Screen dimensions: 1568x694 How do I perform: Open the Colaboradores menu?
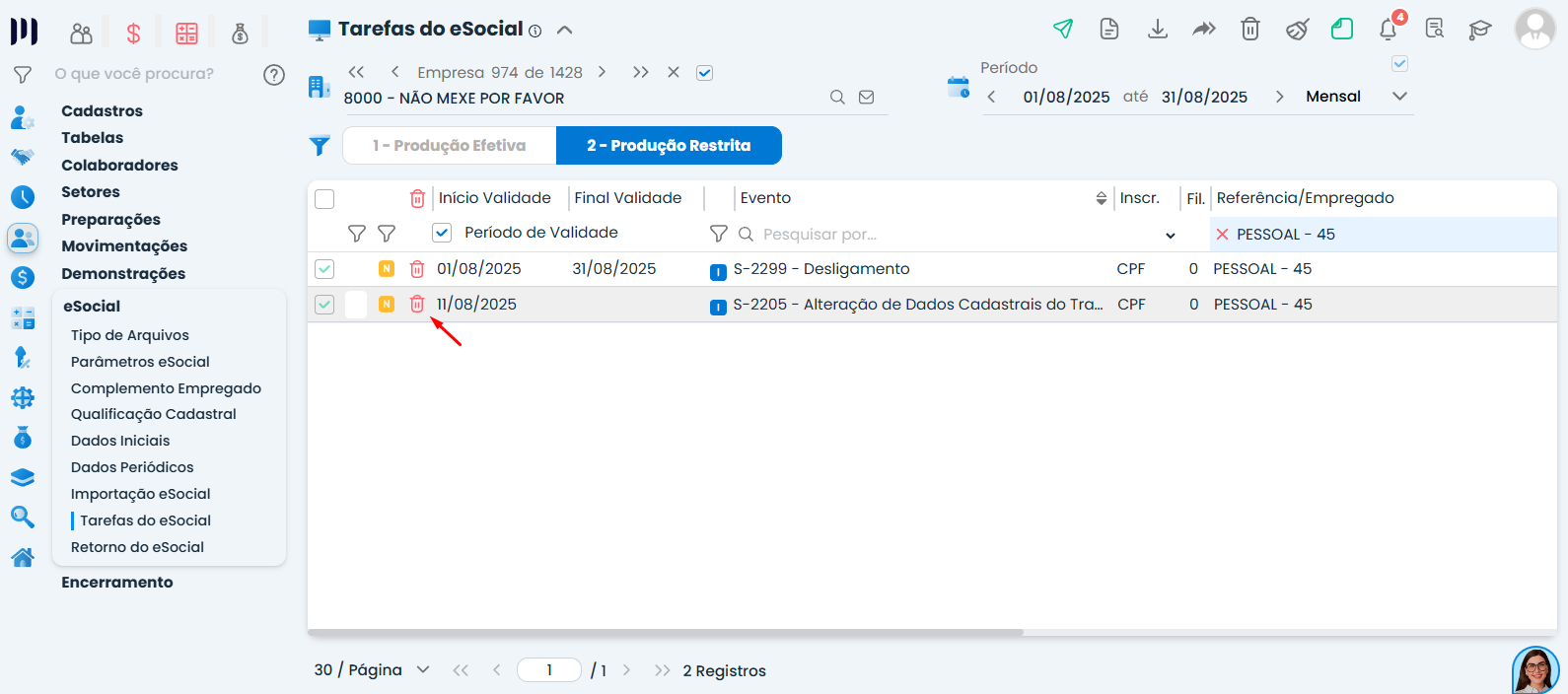pos(119,166)
